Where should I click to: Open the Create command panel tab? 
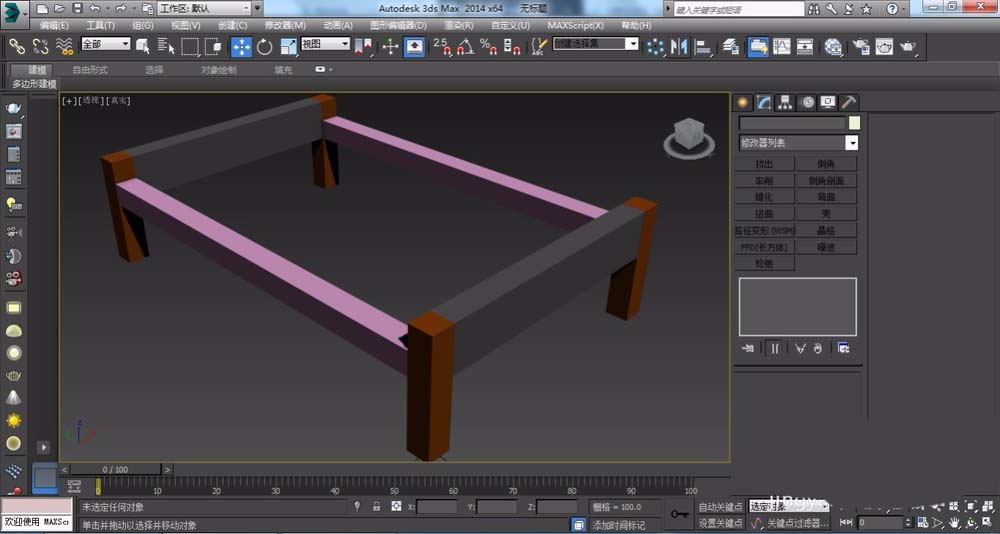pos(742,102)
